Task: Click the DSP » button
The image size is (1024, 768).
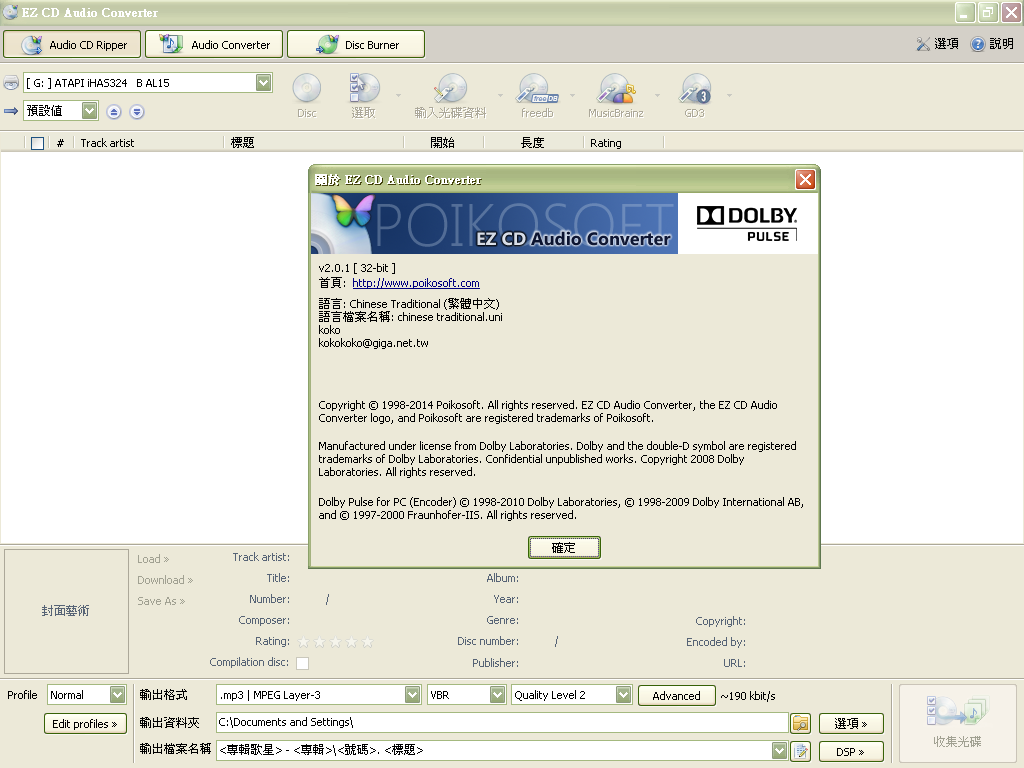Action: pos(851,752)
